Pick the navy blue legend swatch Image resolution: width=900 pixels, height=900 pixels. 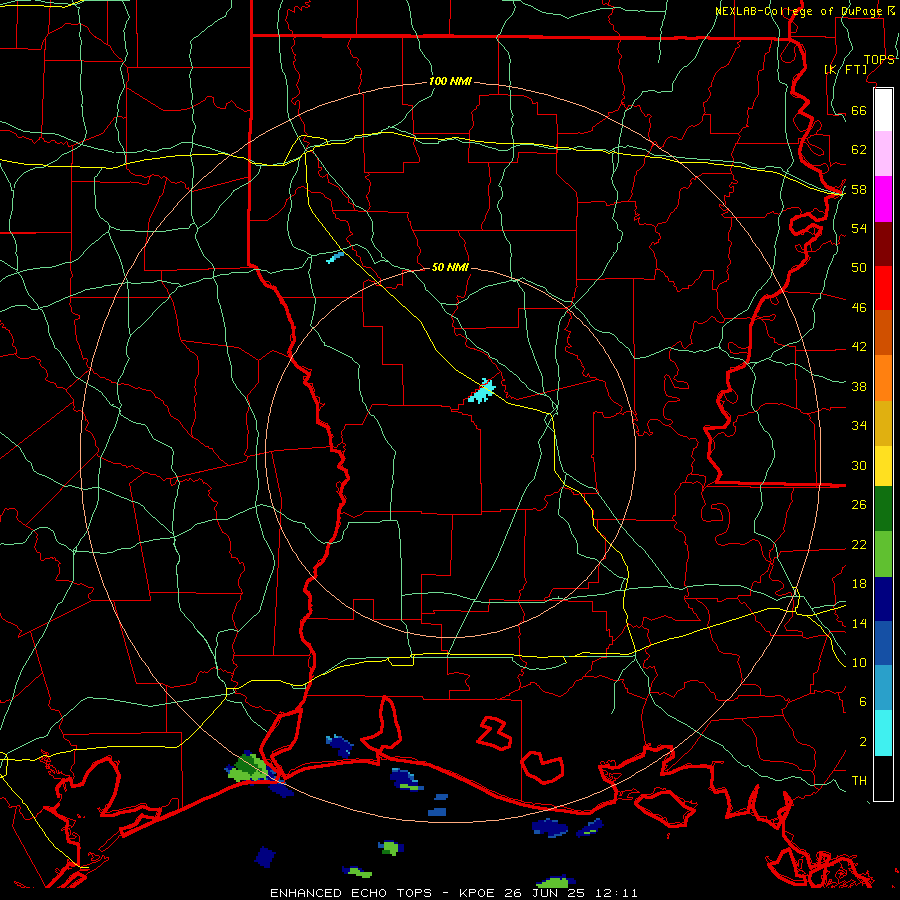[x=883, y=599]
